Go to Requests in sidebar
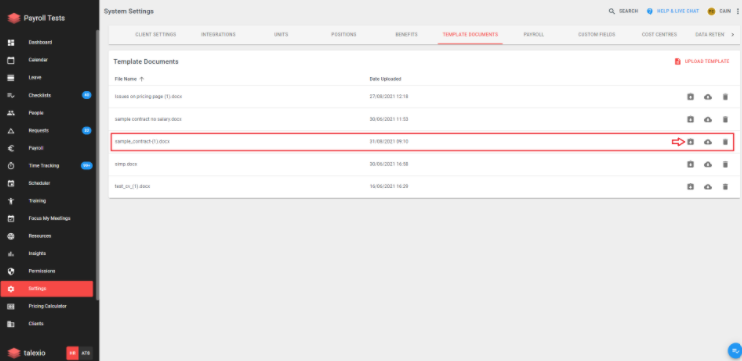The height and width of the screenshot is (361, 742). tap(38, 131)
